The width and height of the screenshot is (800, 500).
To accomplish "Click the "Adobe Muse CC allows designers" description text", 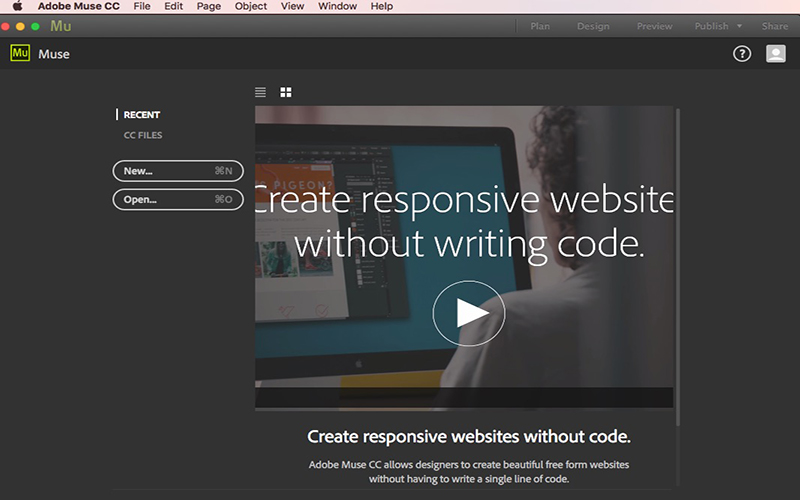I will click(469, 471).
